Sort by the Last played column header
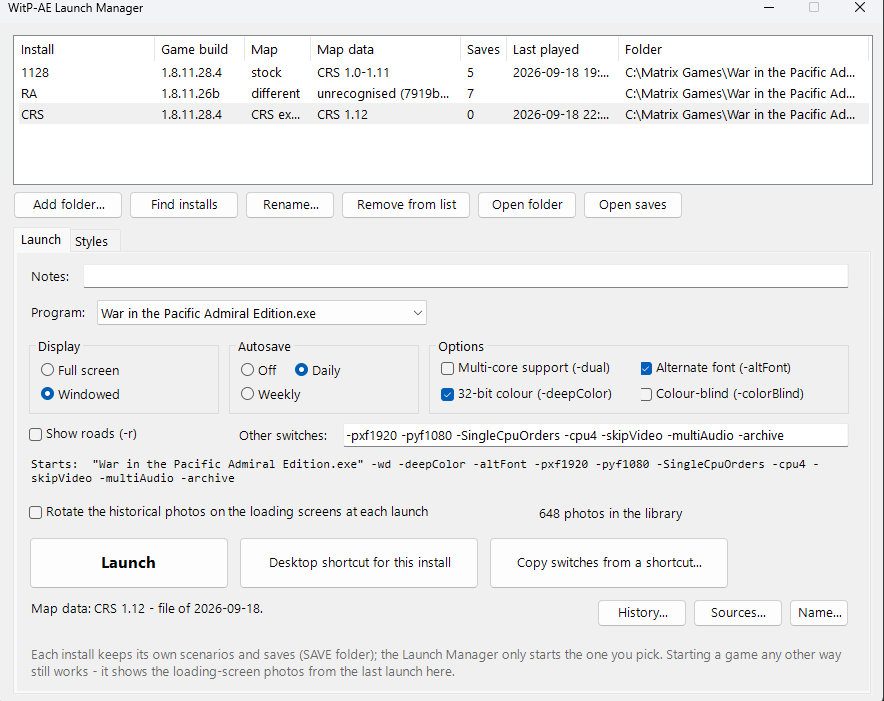The image size is (884, 701). (x=562, y=50)
